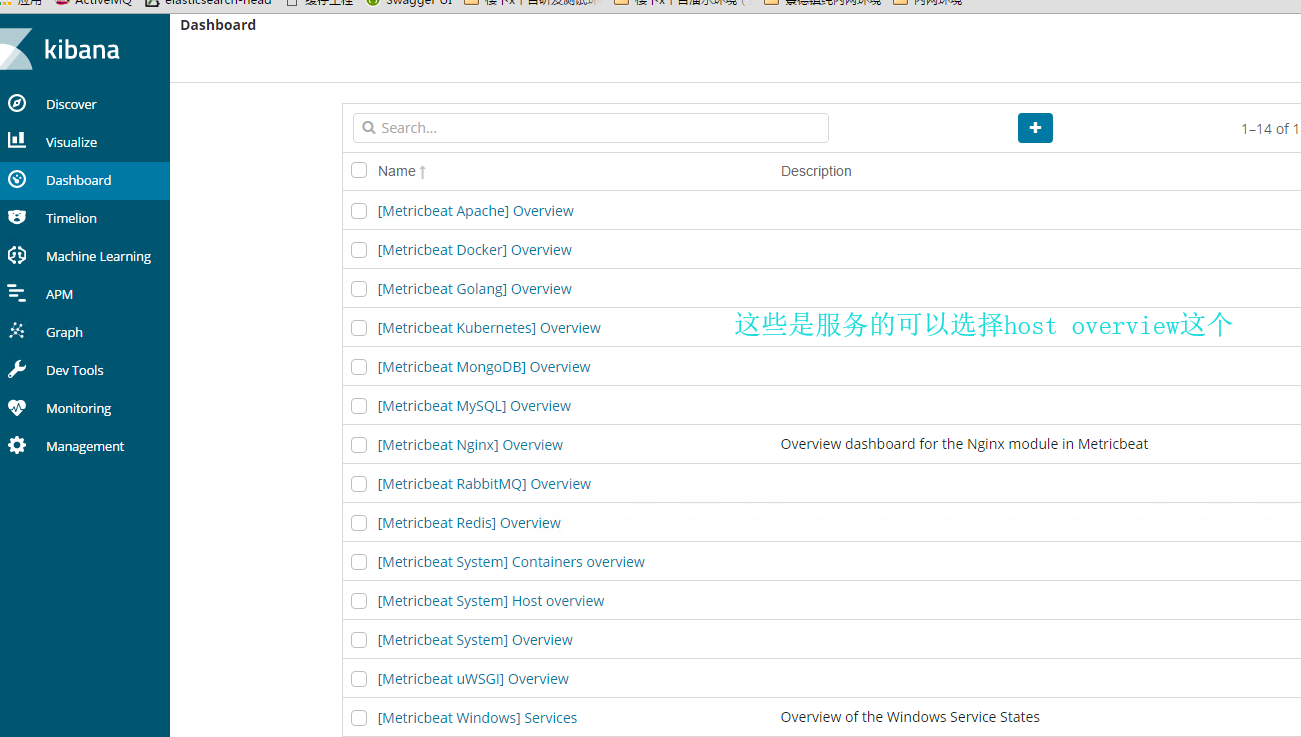Viewport: 1301px width, 737px height.
Task: Check the Metricbeat Redis Overview checkbox
Action: tap(359, 523)
